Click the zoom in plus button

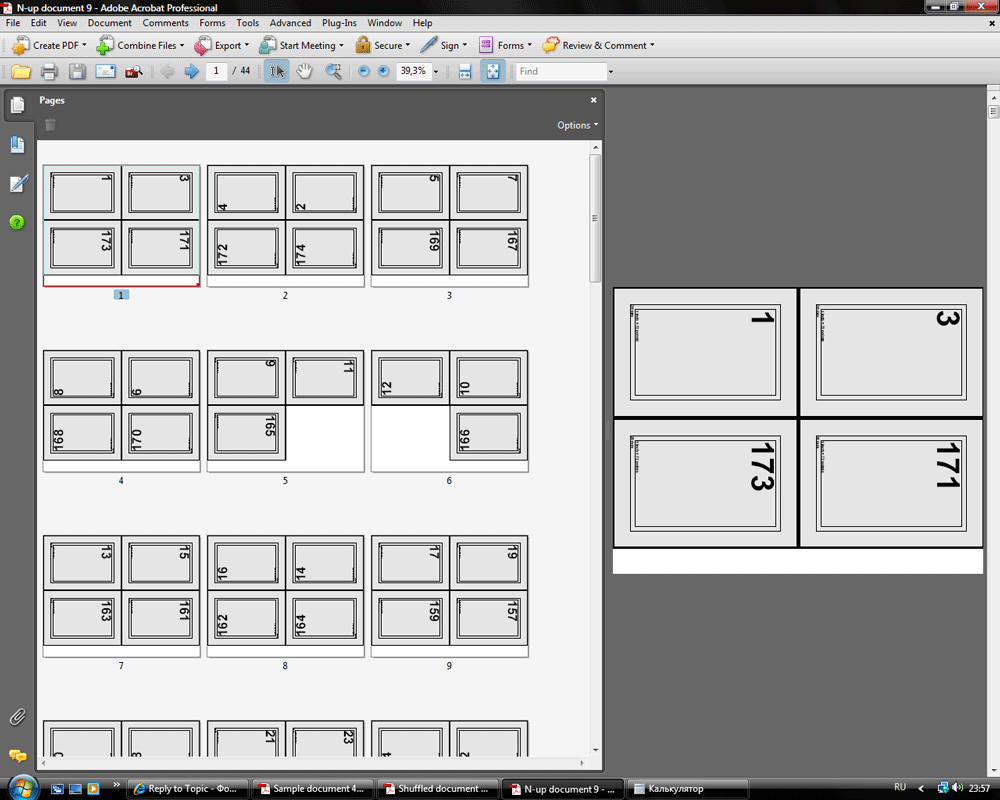point(383,71)
